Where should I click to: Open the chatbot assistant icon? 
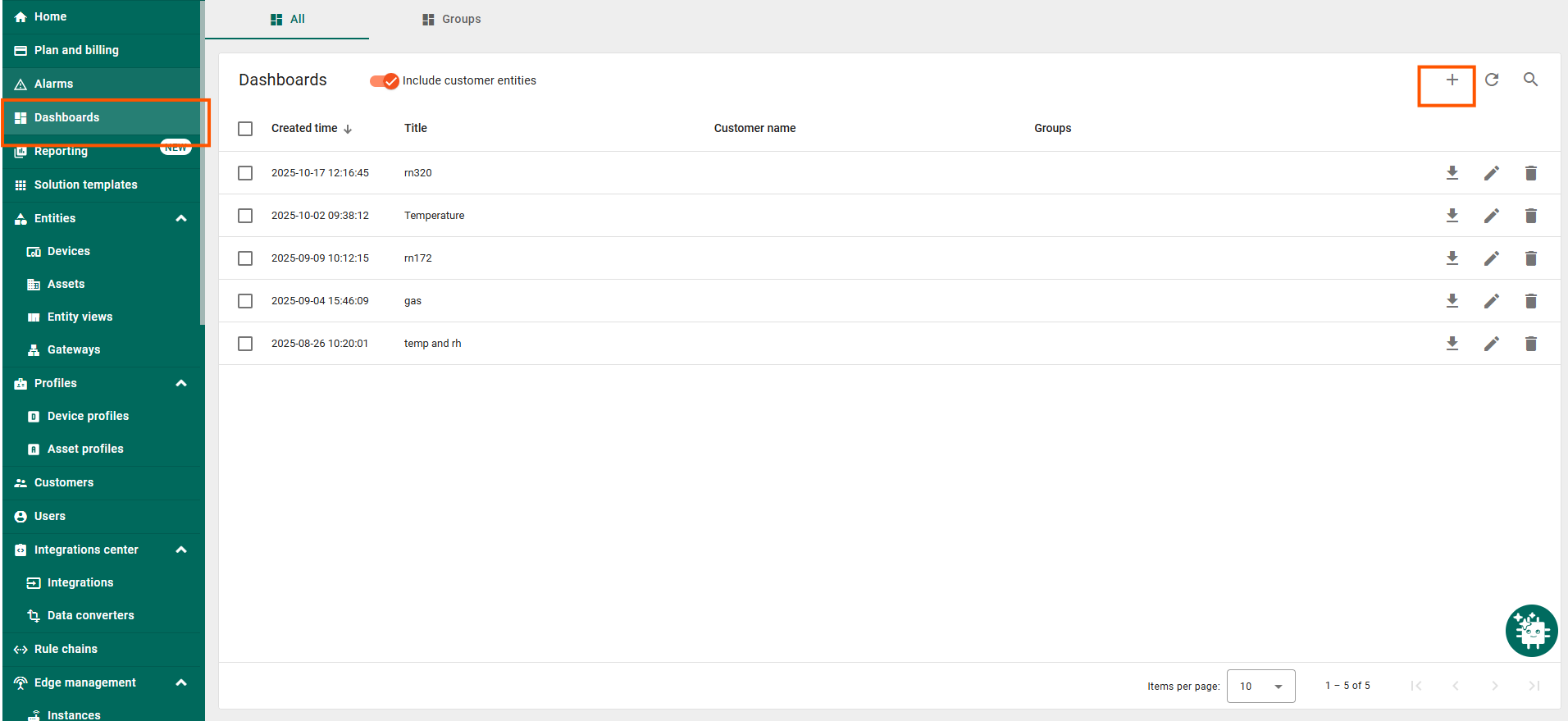pos(1531,631)
